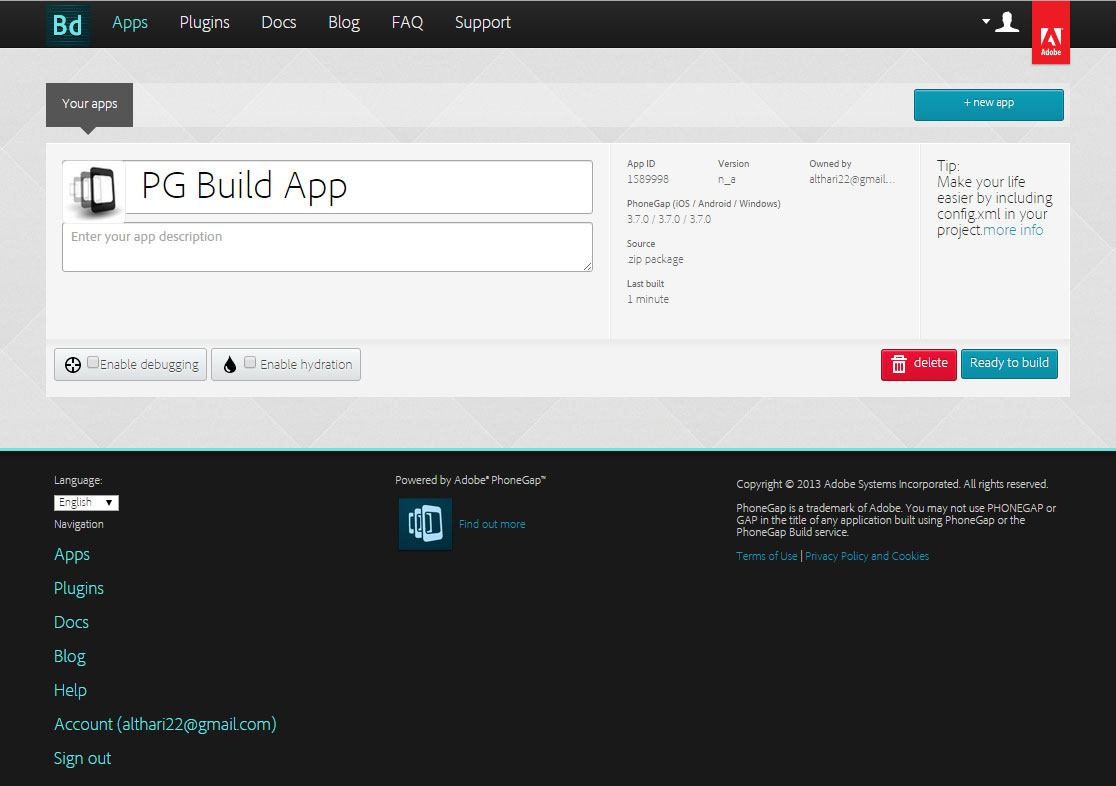
Task: Open the English language dropdown
Action: [86, 503]
